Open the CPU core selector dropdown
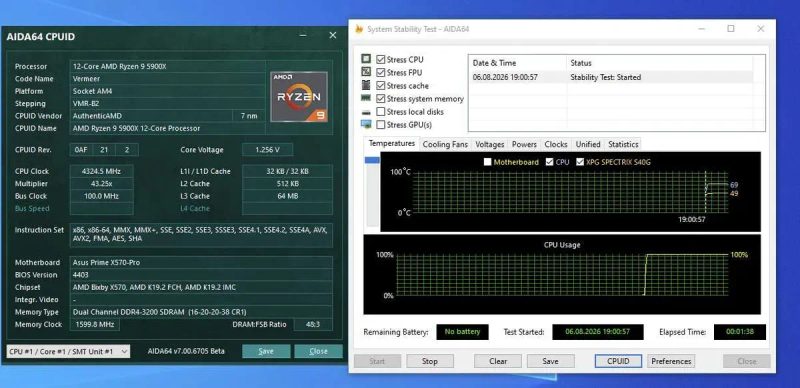This screenshot has height=388, width=800. pyautogui.click(x=68, y=351)
